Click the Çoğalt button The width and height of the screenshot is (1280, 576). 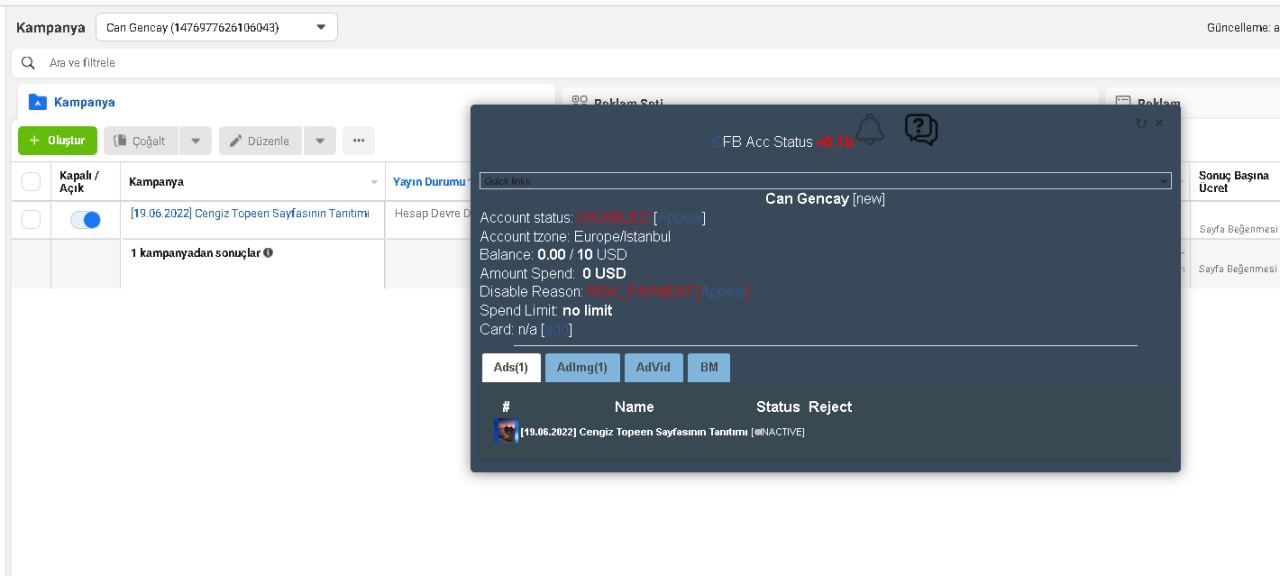142,141
